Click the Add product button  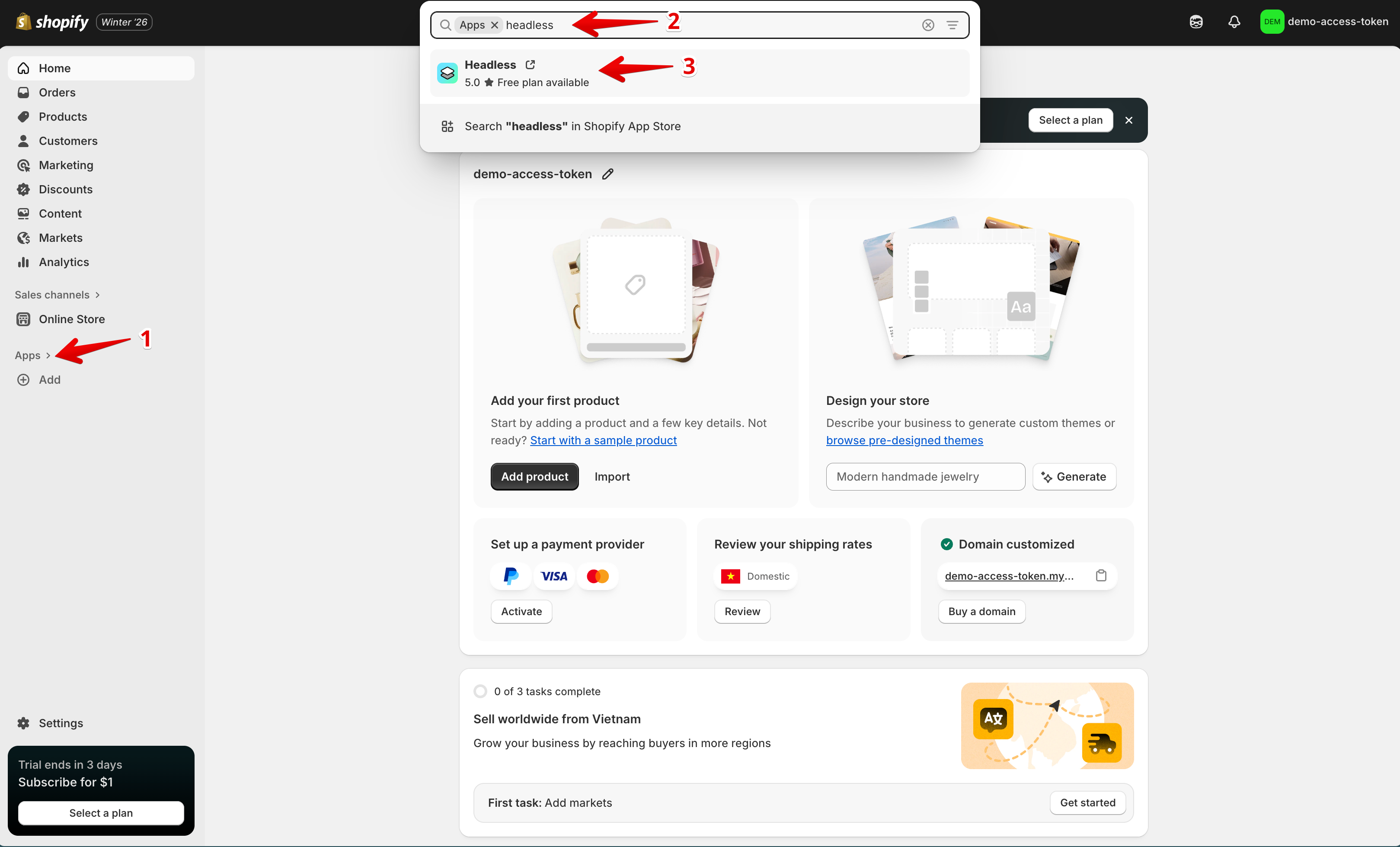[534, 476]
